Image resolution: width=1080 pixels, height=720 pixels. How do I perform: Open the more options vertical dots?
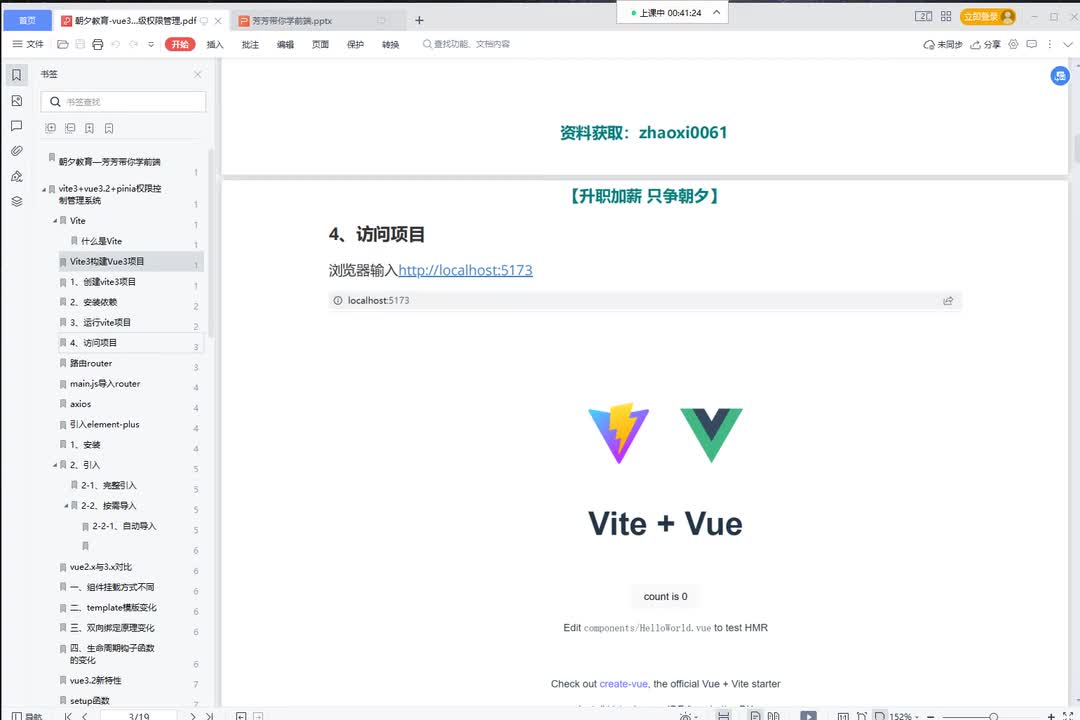1050,44
